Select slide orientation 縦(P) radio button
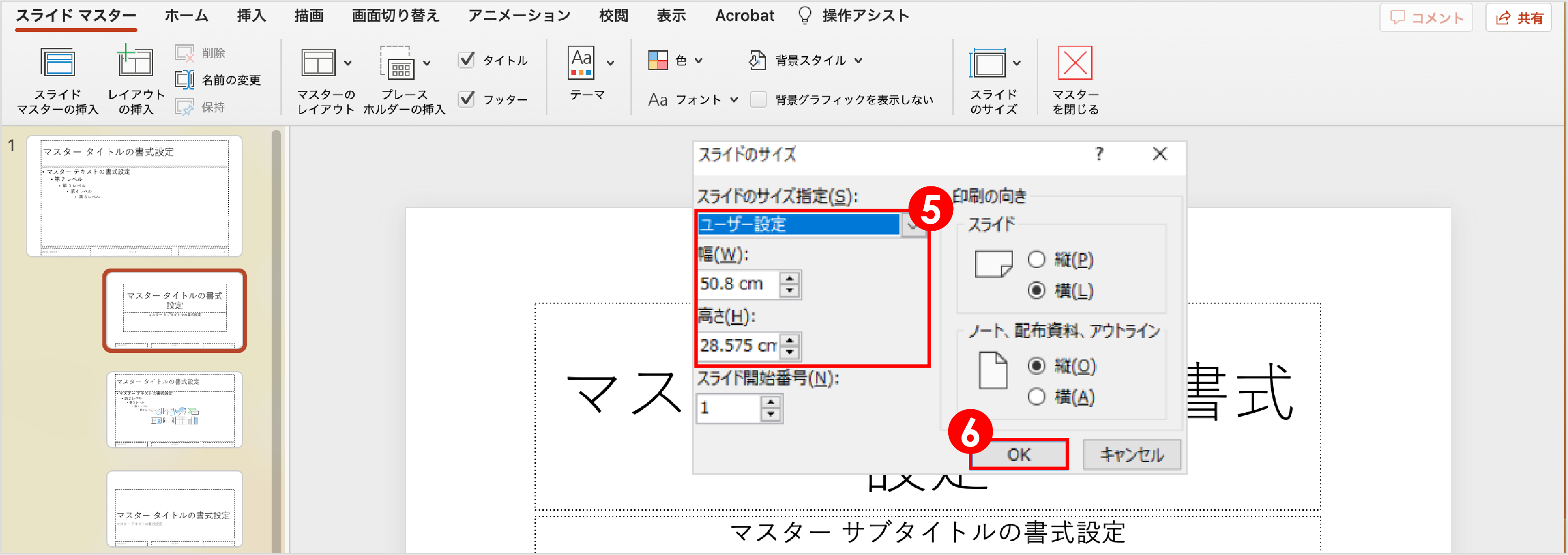 [x=1036, y=260]
